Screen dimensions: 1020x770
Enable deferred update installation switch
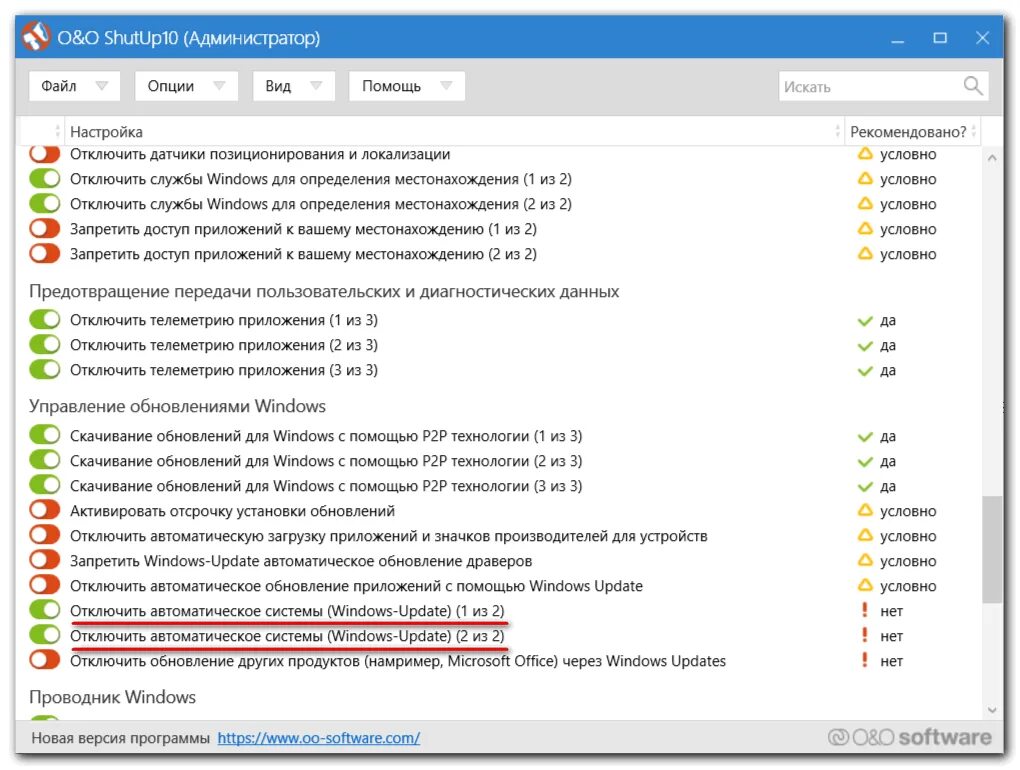tap(44, 511)
